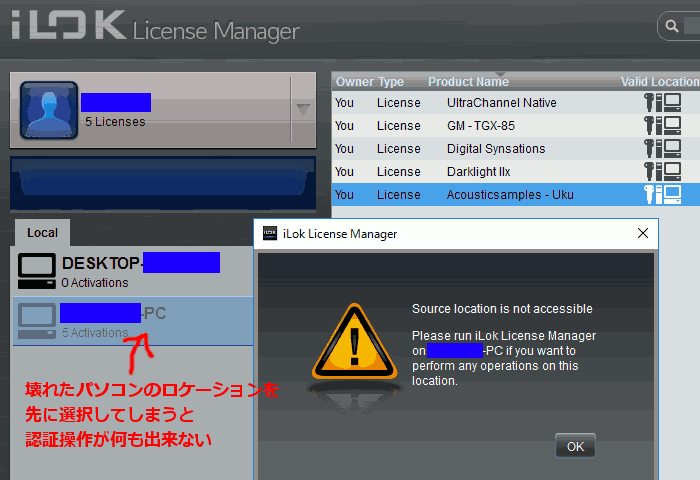Viewport: 700px width, 480px height.
Task: Click valid location icons for UltraChannel Native
Action: 662,103
